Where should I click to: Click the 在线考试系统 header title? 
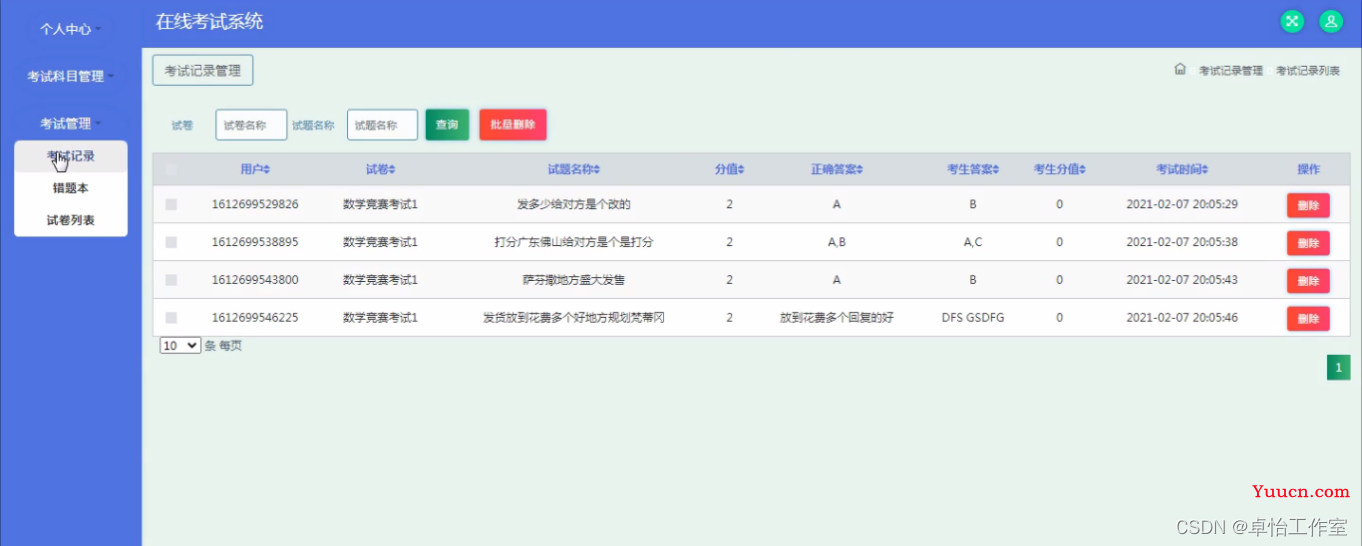click(x=209, y=21)
